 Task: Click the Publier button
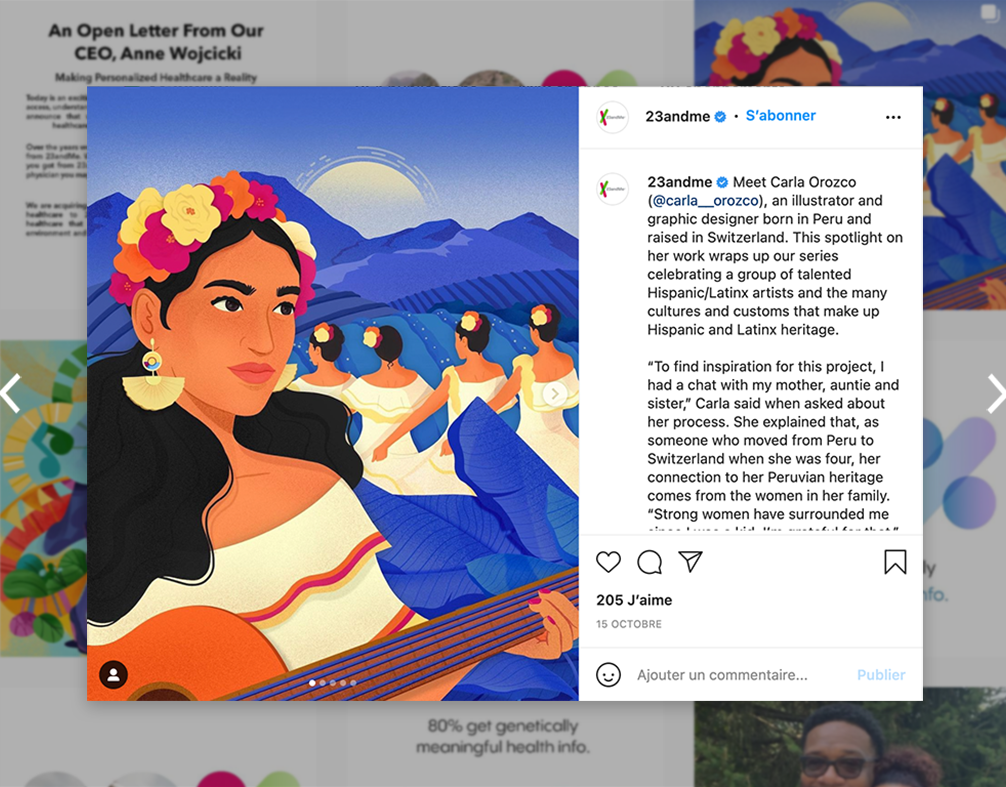point(881,675)
